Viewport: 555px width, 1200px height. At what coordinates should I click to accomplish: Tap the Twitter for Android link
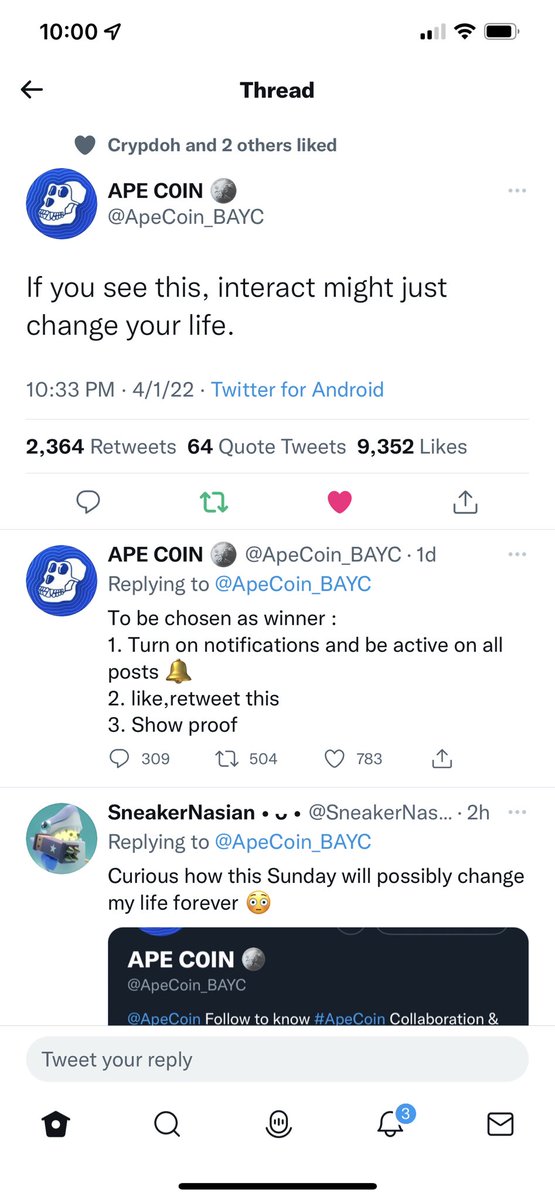pos(297,390)
